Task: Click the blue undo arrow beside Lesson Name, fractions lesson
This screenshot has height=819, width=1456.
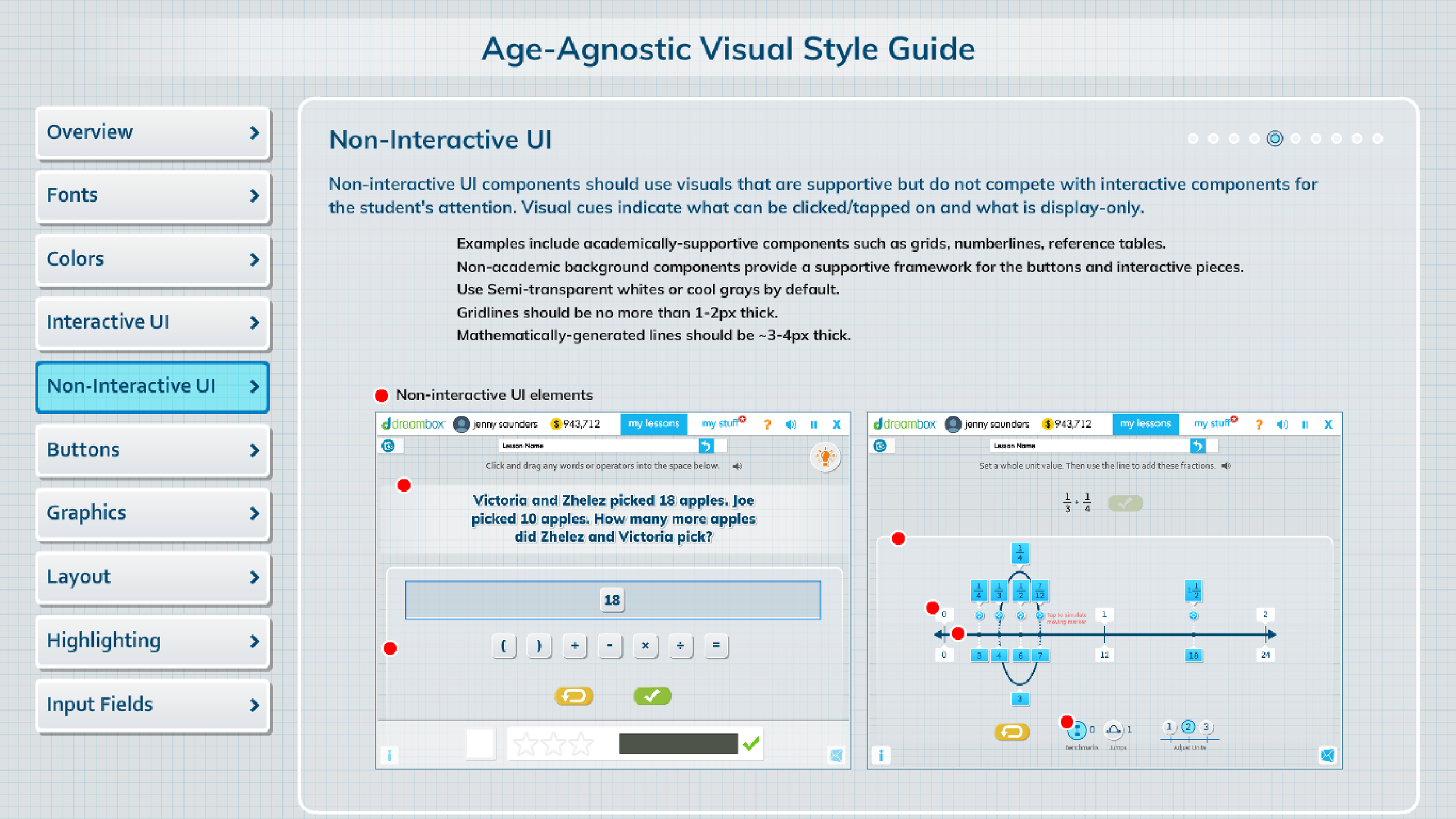Action: (1197, 446)
